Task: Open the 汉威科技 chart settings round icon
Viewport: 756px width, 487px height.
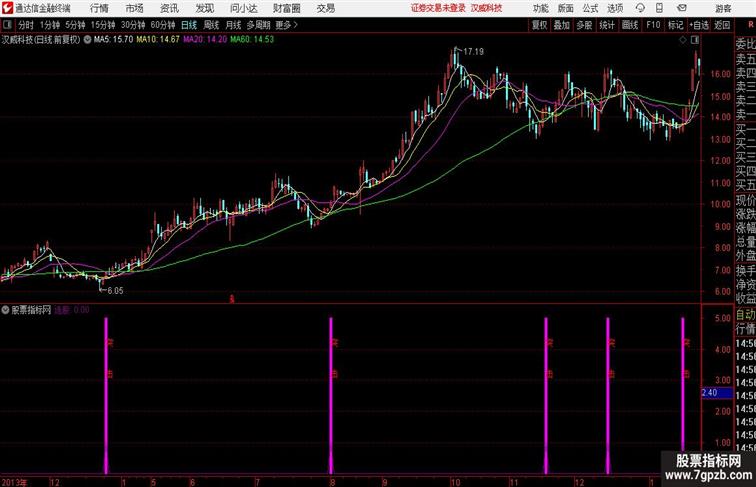Action: (87, 40)
